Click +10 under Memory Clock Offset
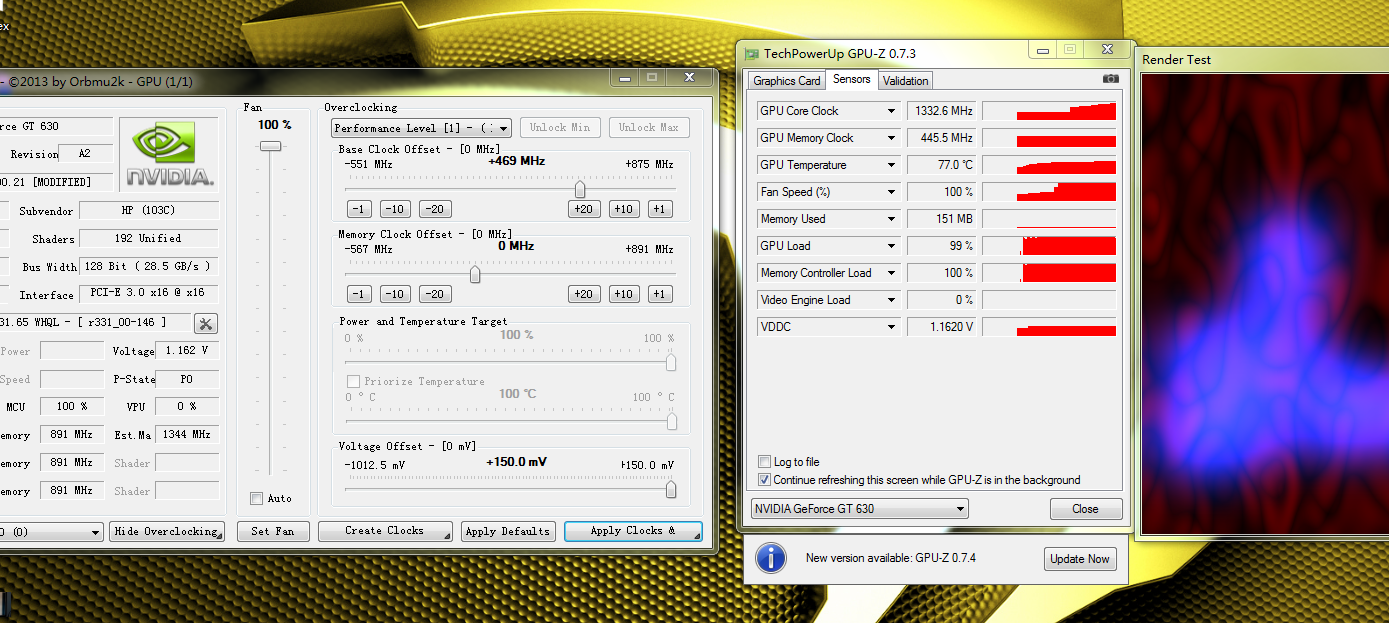The width and height of the screenshot is (1389, 623). pyautogui.click(x=624, y=294)
